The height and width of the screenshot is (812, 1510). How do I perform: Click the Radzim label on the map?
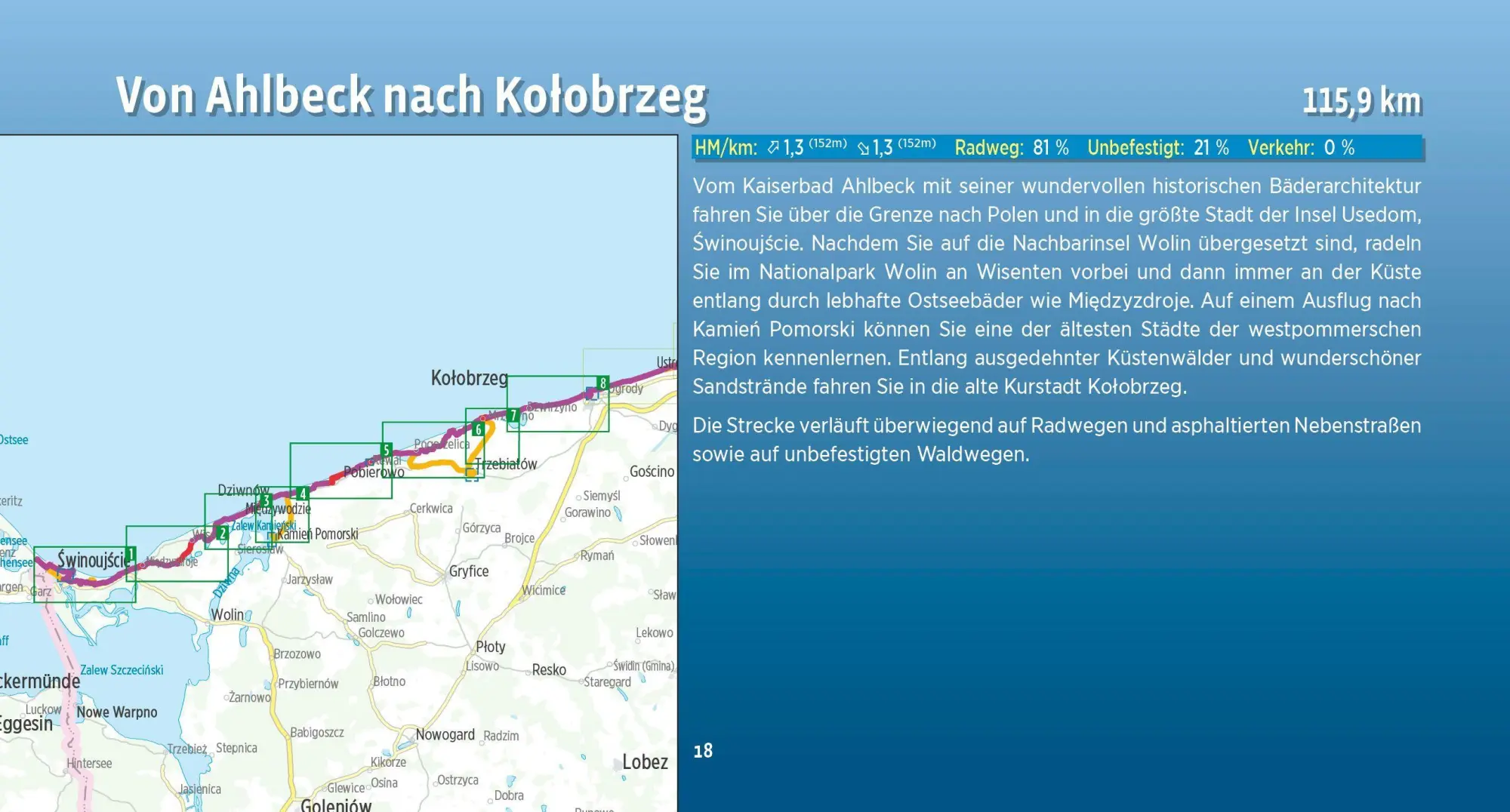tap(501, 736)
